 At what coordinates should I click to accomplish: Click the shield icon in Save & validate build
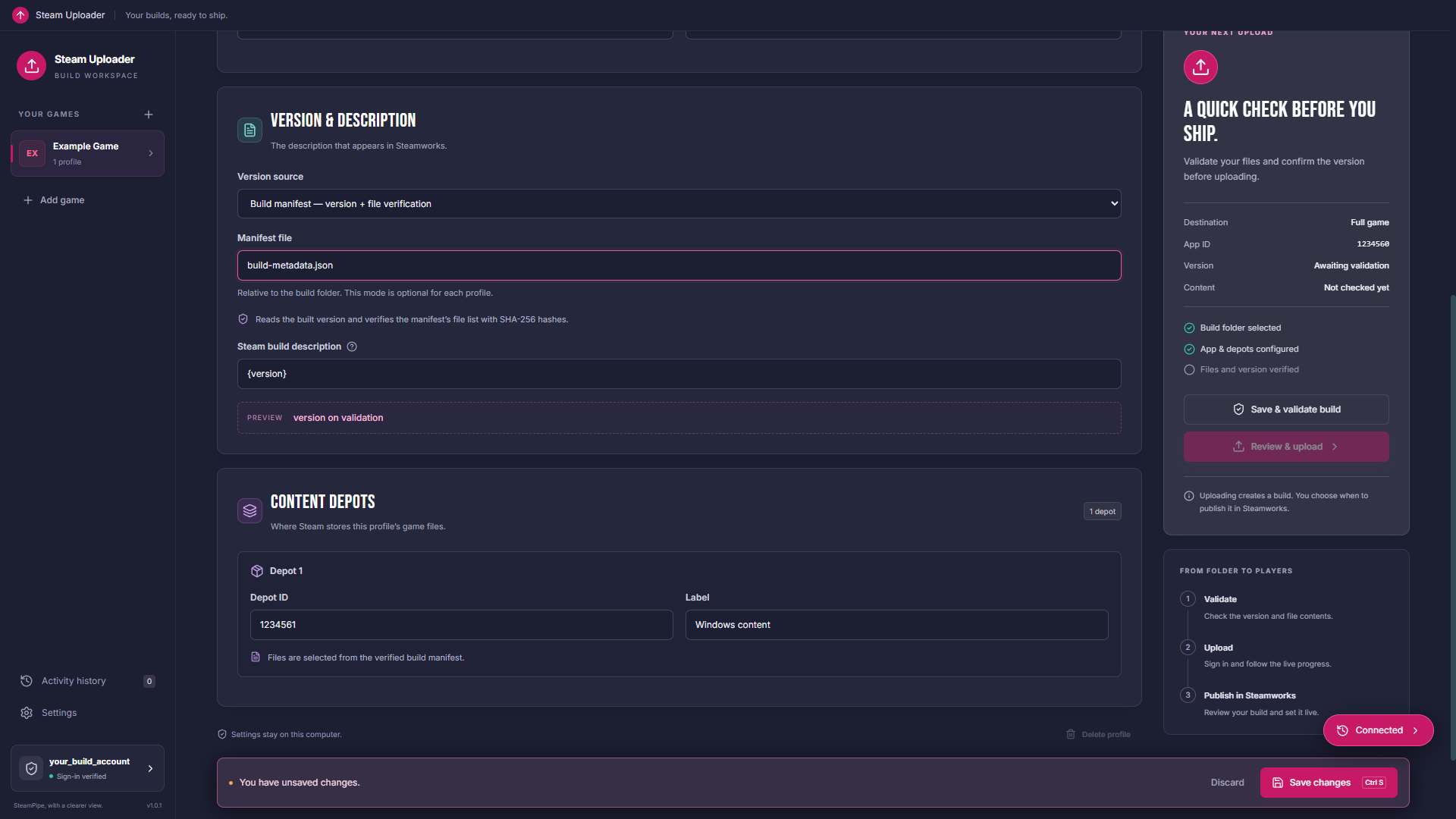pyautogui.click(x=1238, y=409)
